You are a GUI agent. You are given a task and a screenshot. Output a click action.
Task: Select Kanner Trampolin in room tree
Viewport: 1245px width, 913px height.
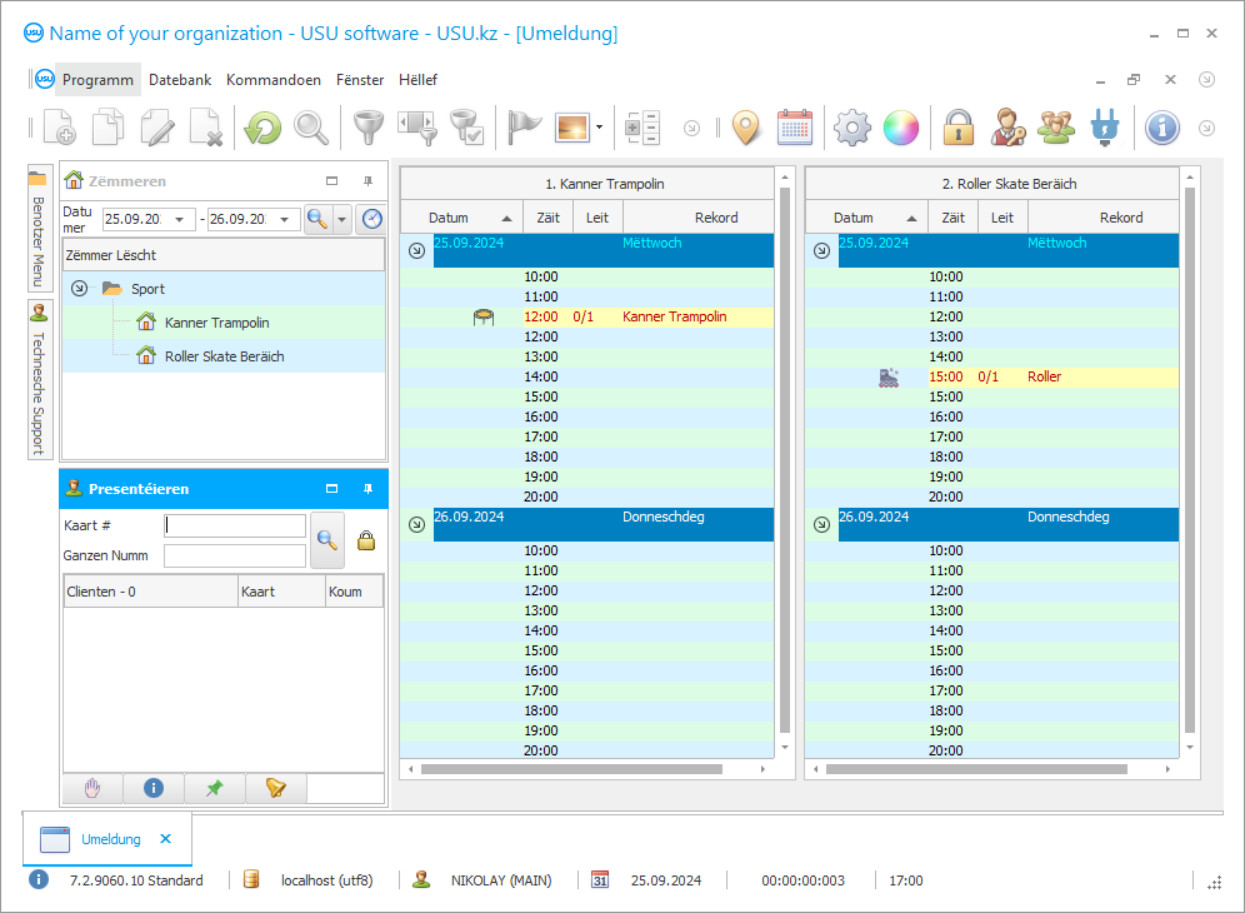coord(216,323)
